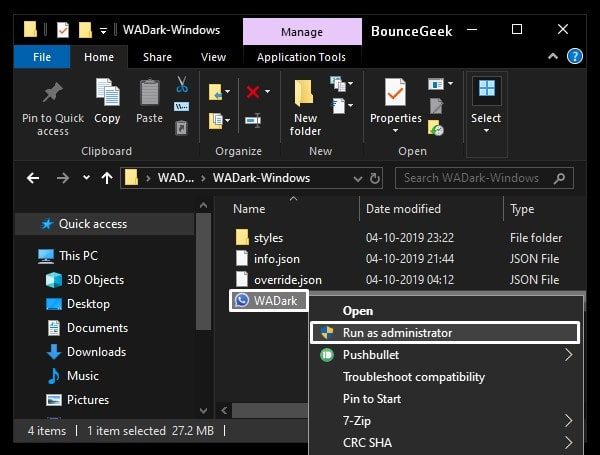Click the Select grid icon
This screenshot has height=455, width=600.
pos(487,88)
